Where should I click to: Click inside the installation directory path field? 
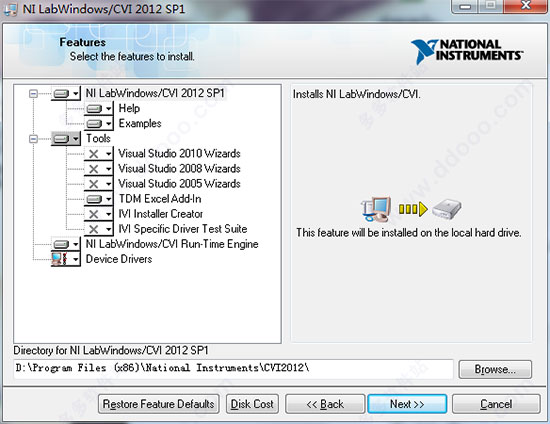(x=233, y=369)
